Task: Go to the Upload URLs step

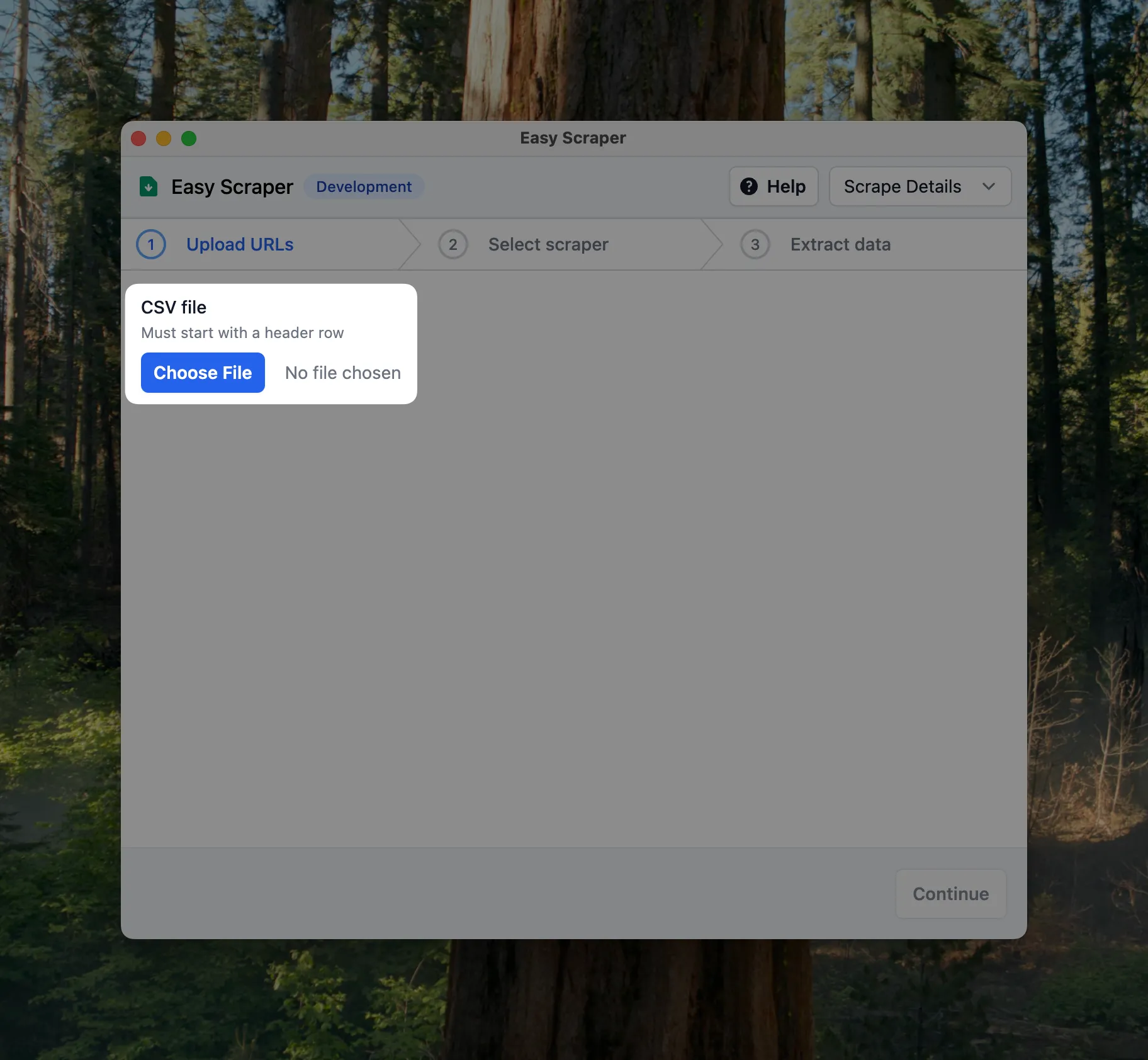Action: (x=240, y=245)
